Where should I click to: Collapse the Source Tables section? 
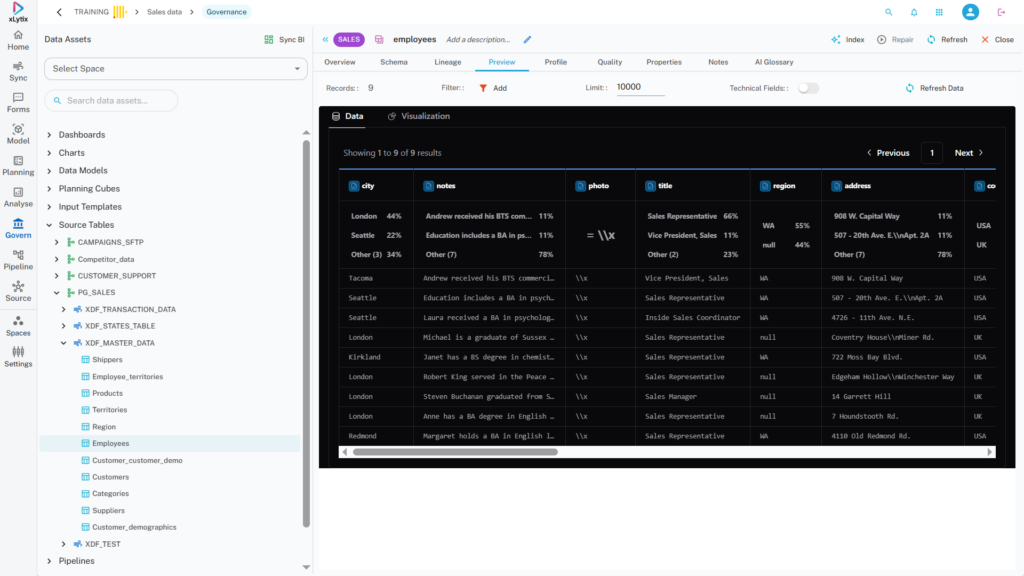[x=50, y=226]
